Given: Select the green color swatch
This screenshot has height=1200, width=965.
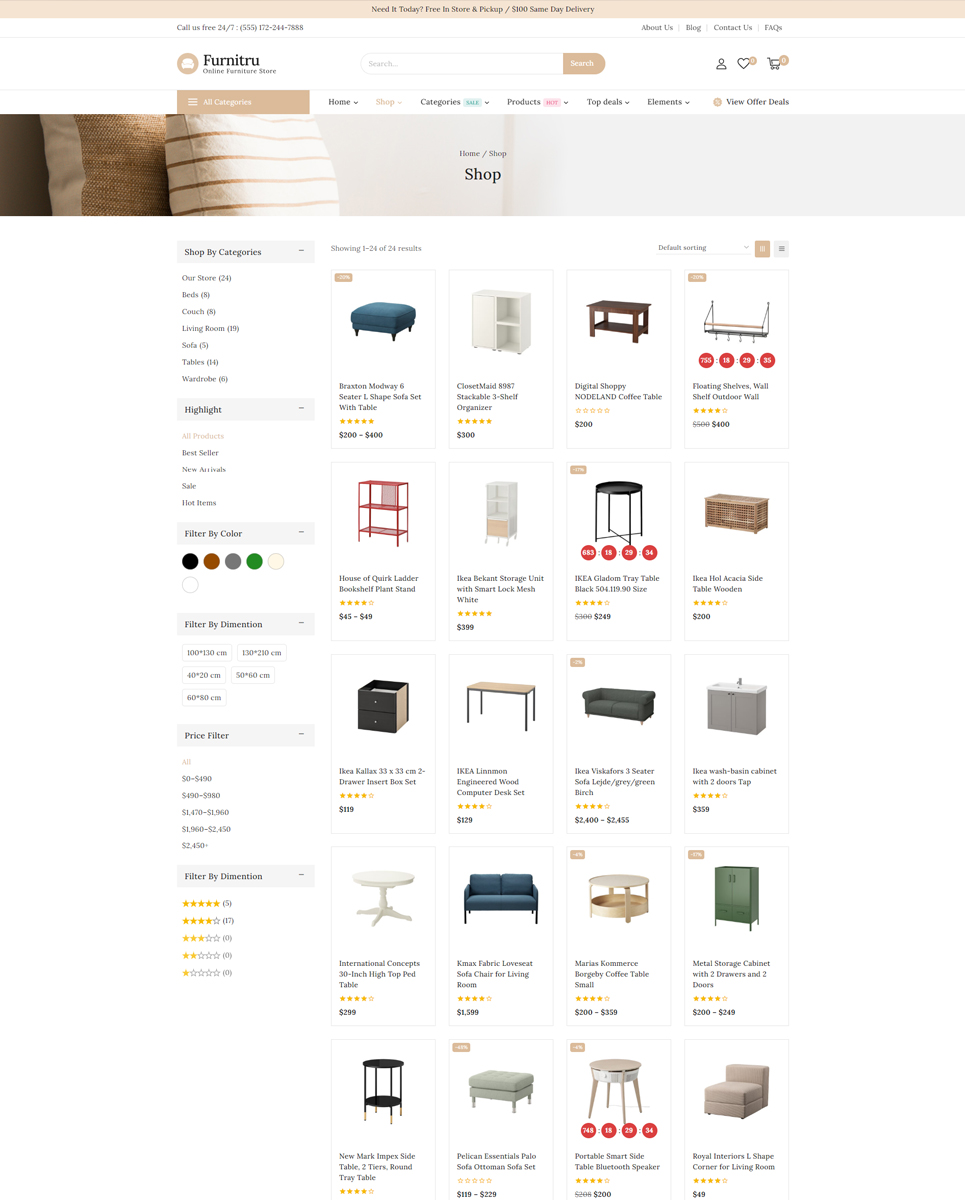Looking at the screenshot, I should pyautogui.click(x=254, y=562).
